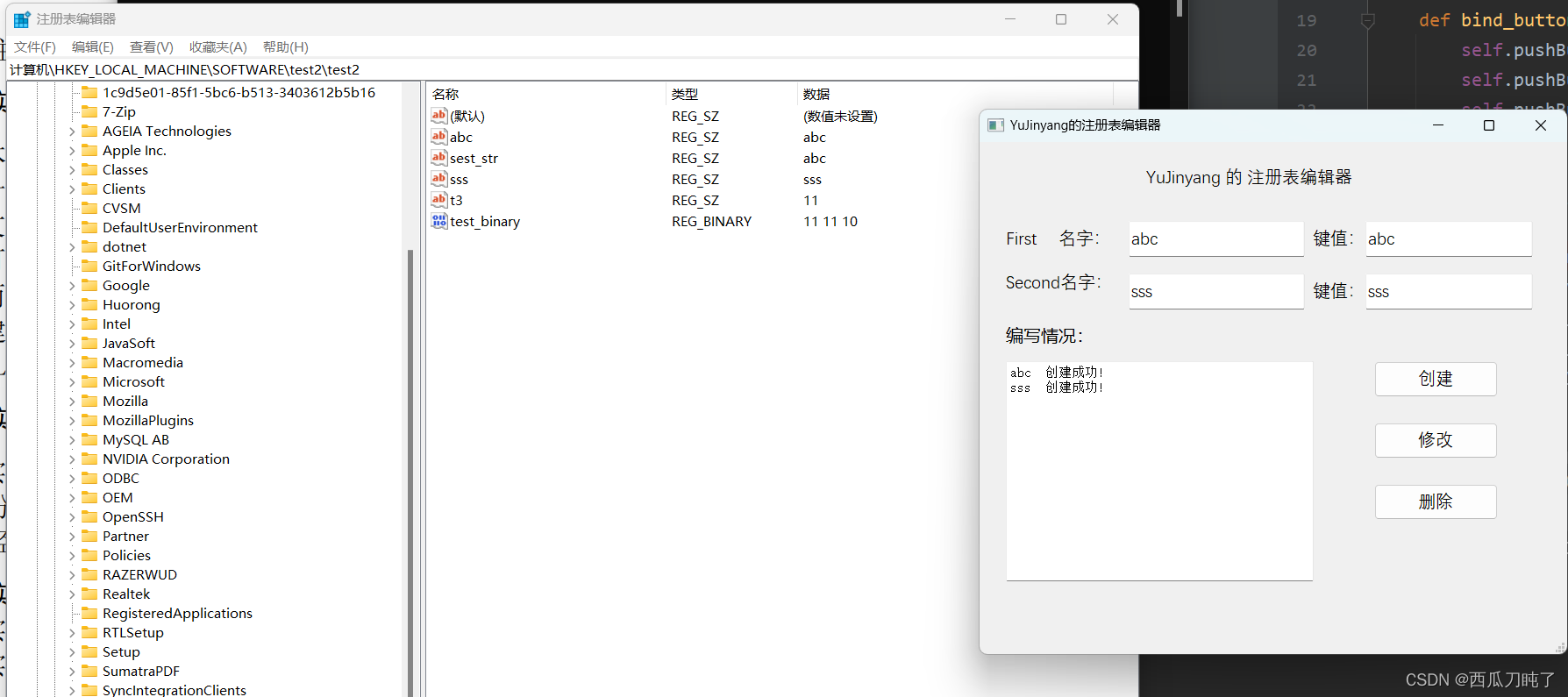The image size is (1568, 697).
Task: Click the AGEIA Technologies folder icon
Action: coord(89,131)
